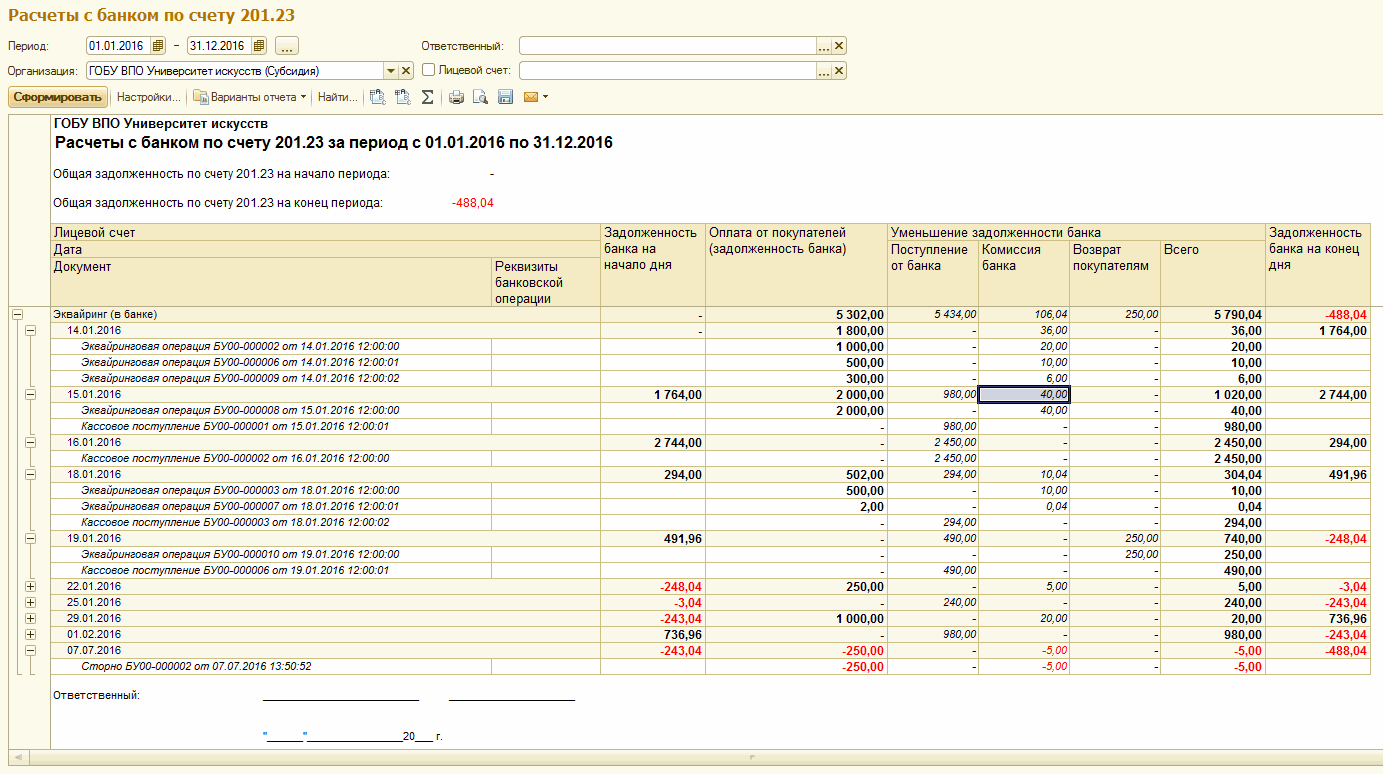1383x774 pixels.
Task: Click total 5 302,00 in Эквайринг row
Action: click(796, 314)
